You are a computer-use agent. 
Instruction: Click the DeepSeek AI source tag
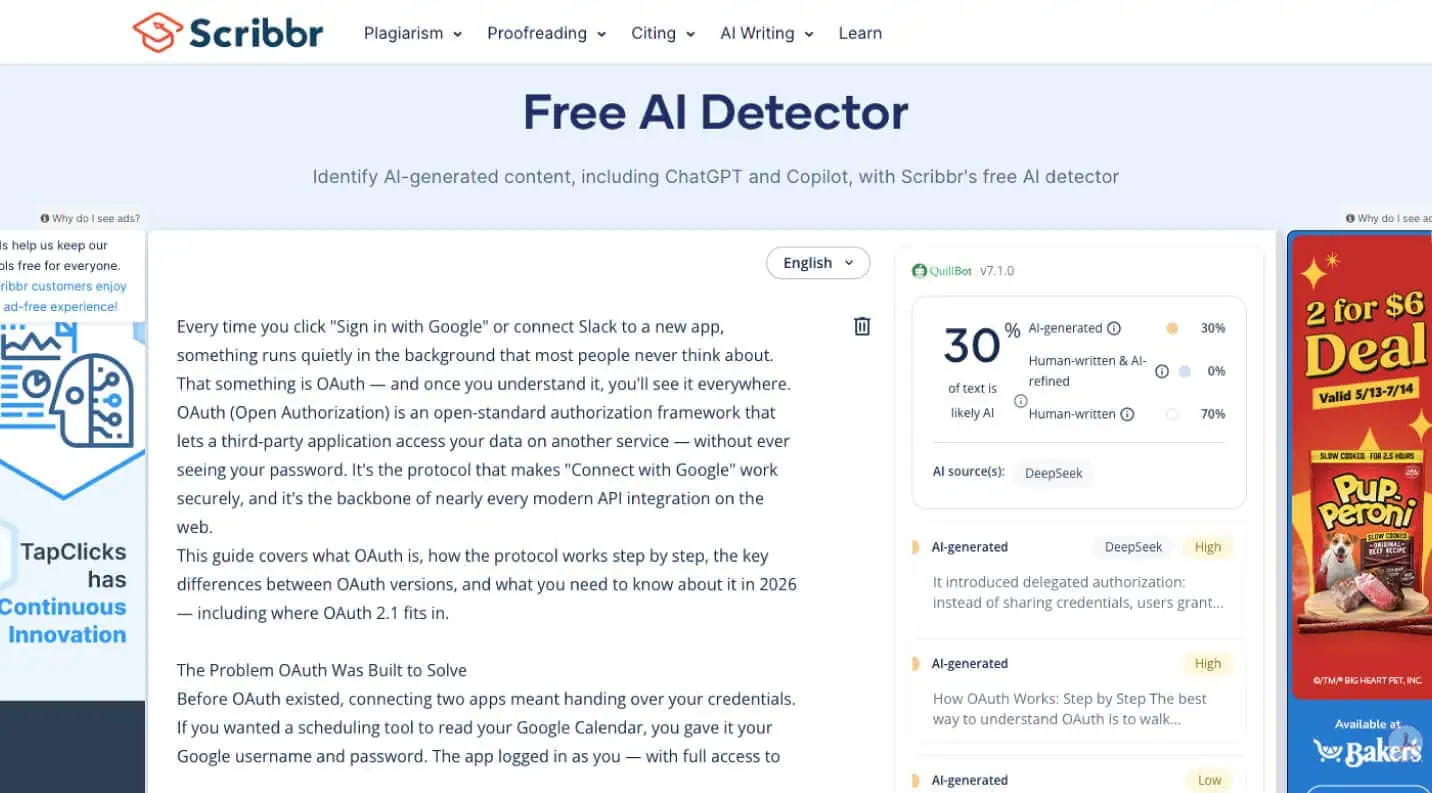(1054, 473)
